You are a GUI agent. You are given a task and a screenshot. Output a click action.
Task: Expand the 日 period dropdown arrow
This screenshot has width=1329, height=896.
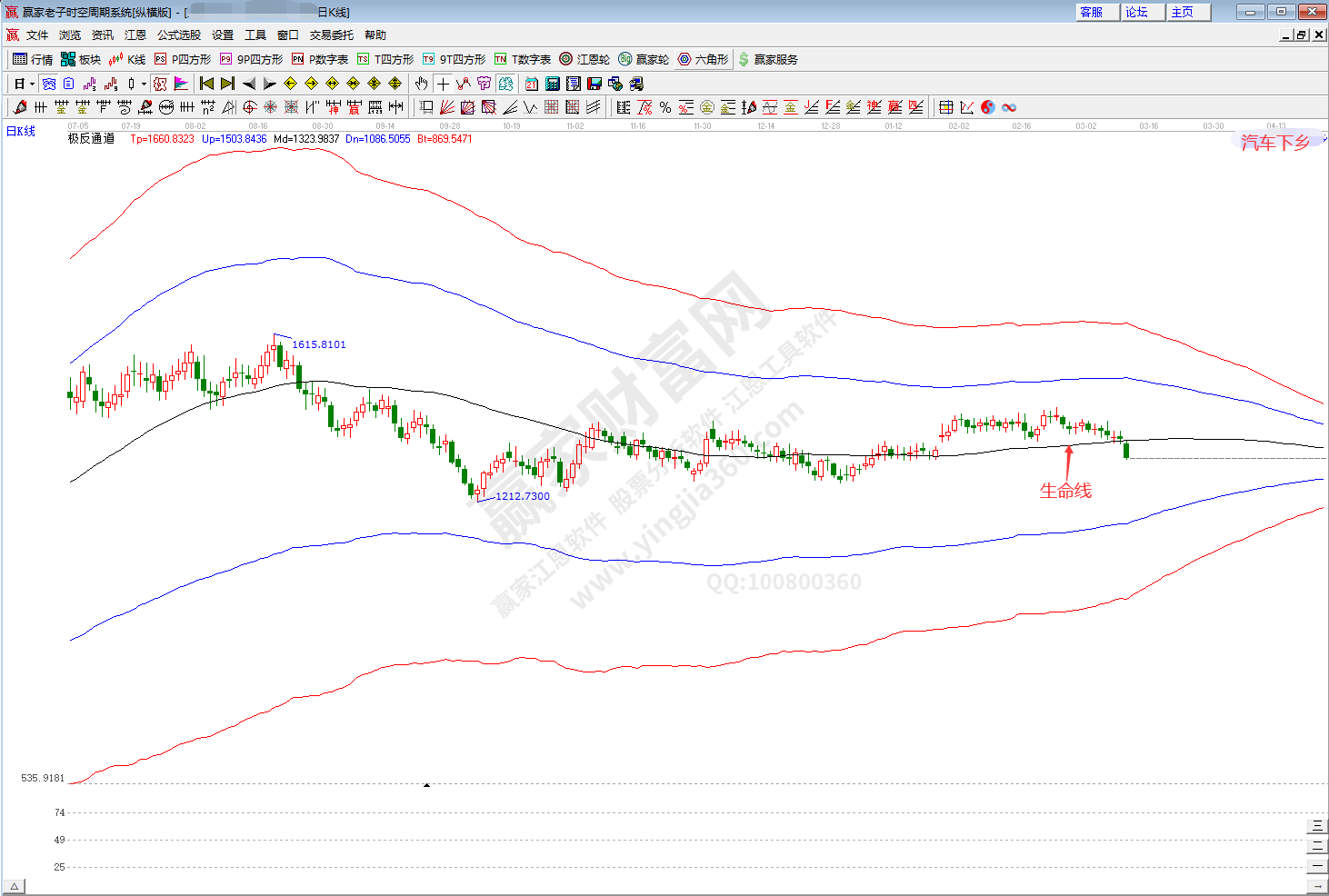(x=32, y=84)
